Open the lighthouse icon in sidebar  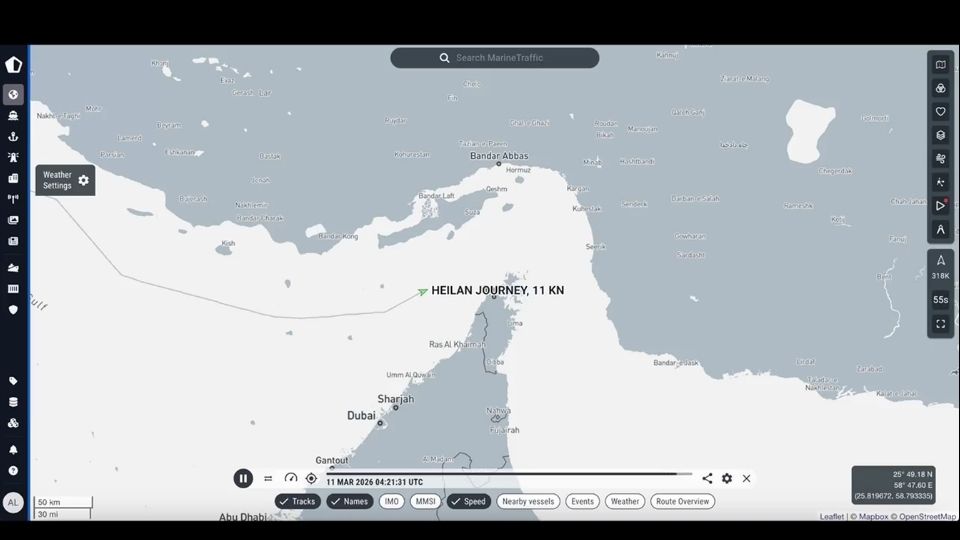pos(13,157)
